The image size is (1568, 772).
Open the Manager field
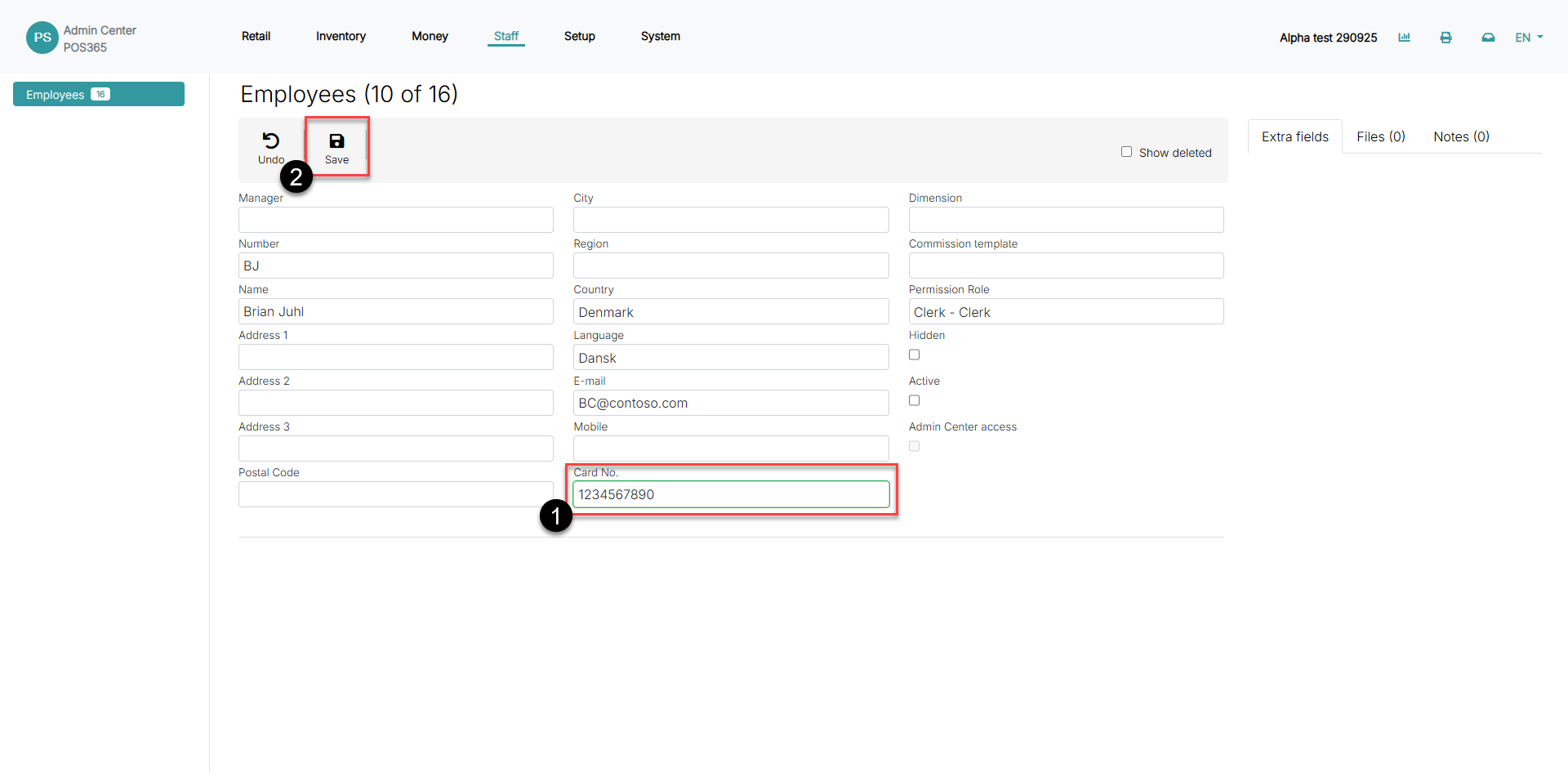click(396, 220)
